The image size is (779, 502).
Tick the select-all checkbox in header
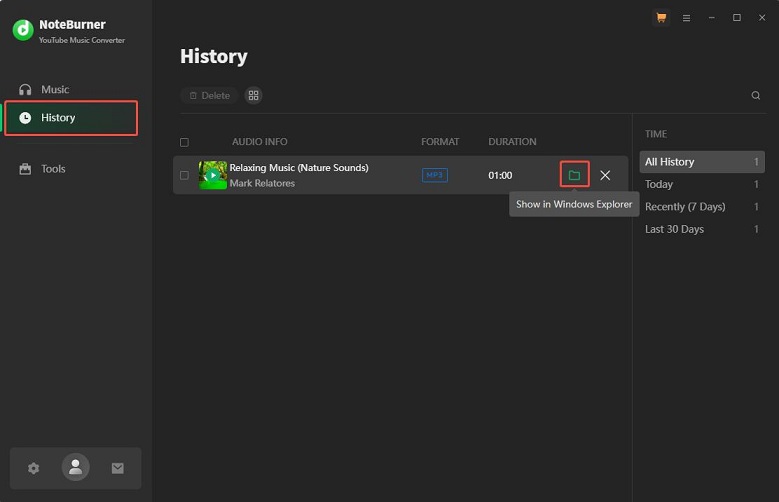(x=184, y=142)
